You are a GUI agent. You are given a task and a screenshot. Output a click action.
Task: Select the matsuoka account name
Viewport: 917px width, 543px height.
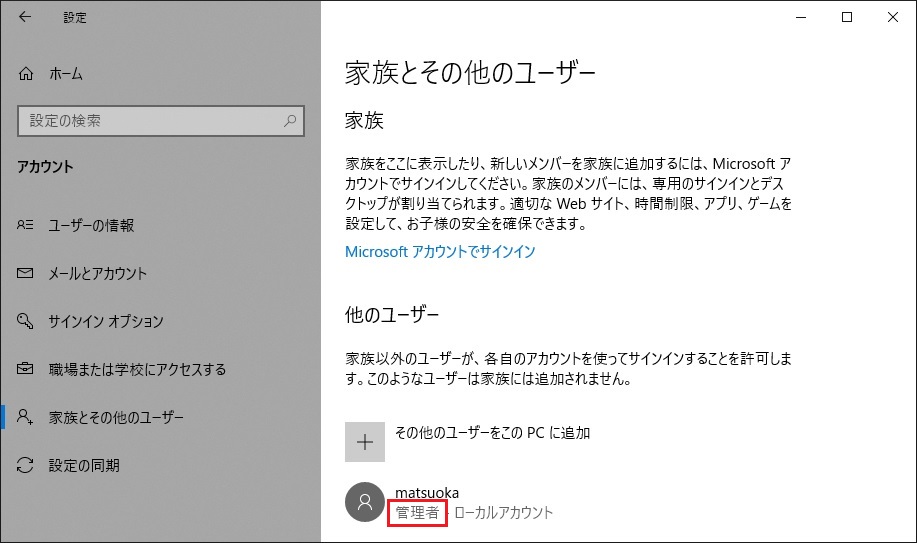tap(427, 493)
